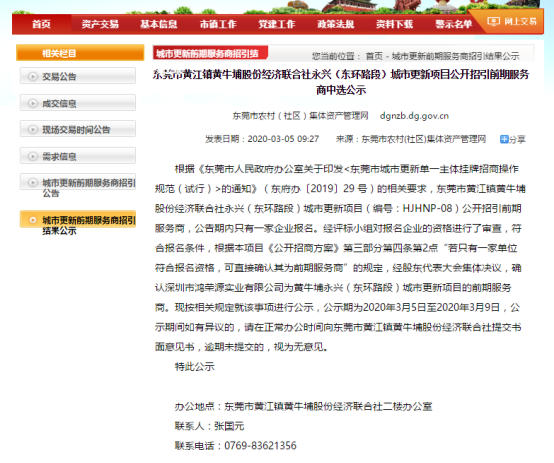Click the share plus icon beside 分享
Image resolution: width=554 pixels, height=463 pixels.
(x=504, y=139)
